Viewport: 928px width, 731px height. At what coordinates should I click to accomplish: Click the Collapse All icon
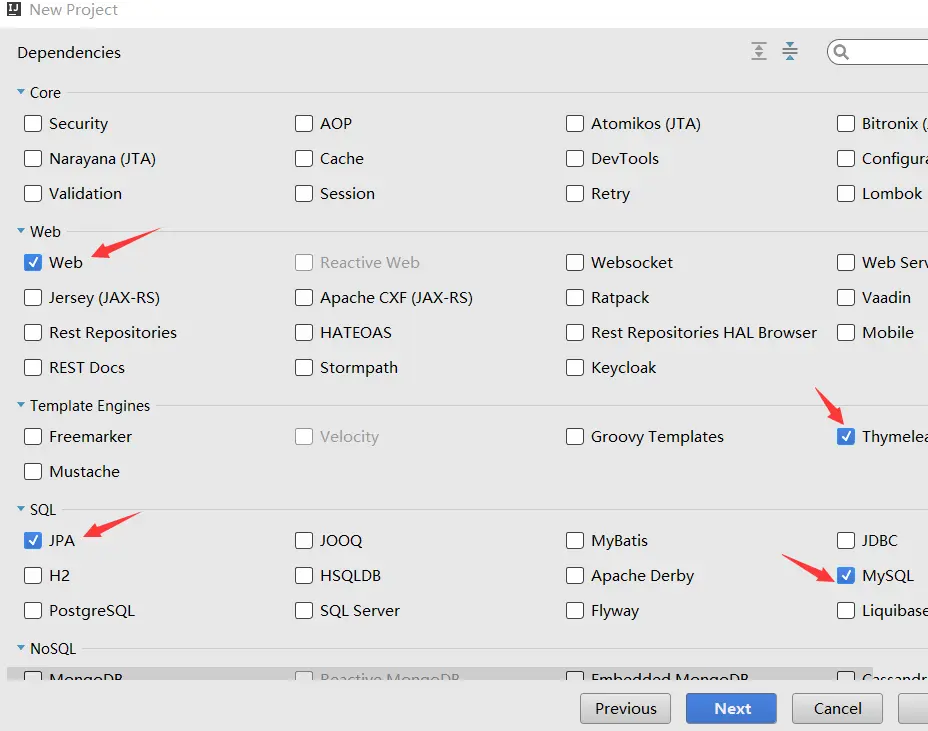coord(790,51)
